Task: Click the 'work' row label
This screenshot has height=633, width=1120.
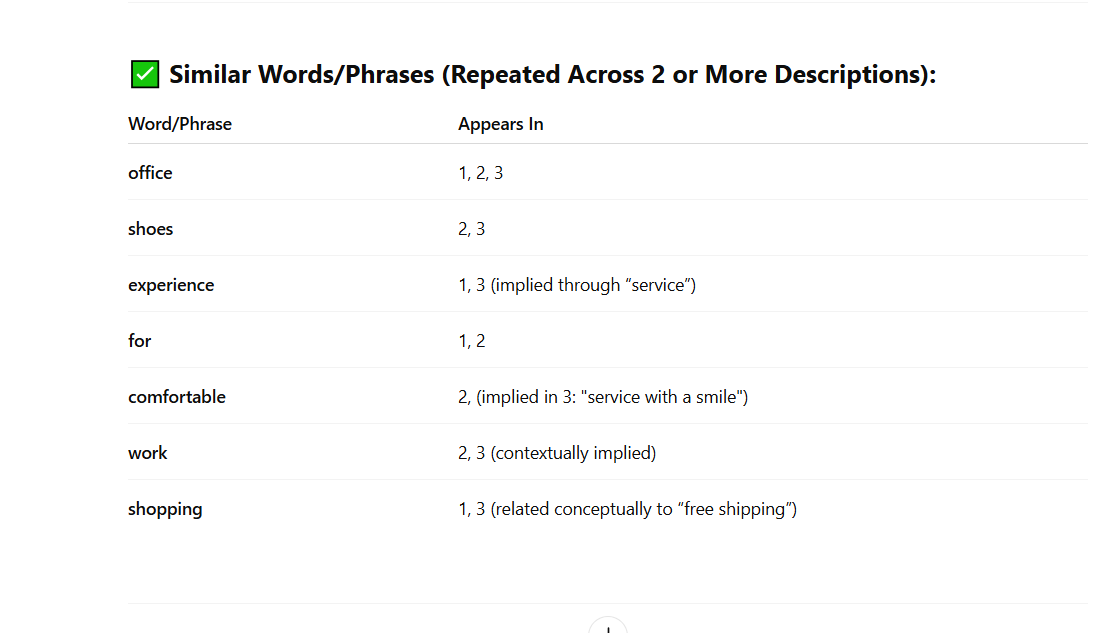Action: pos(148,453)
